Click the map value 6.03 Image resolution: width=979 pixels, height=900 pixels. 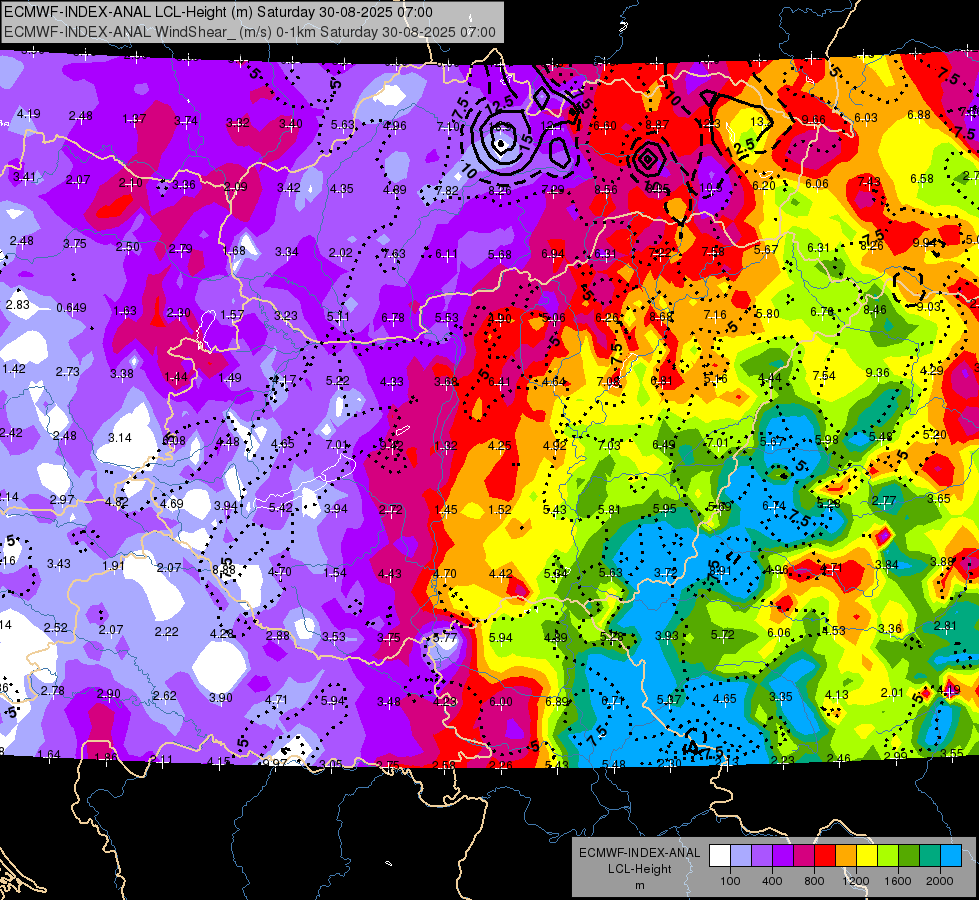point(866,117)
